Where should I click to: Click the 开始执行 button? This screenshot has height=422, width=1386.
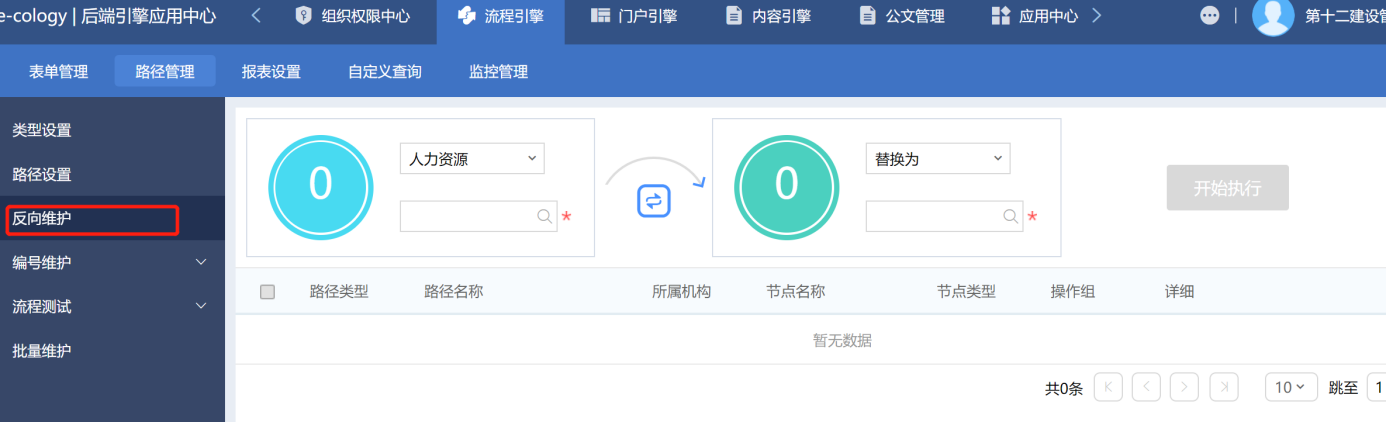click(1227, 188)
